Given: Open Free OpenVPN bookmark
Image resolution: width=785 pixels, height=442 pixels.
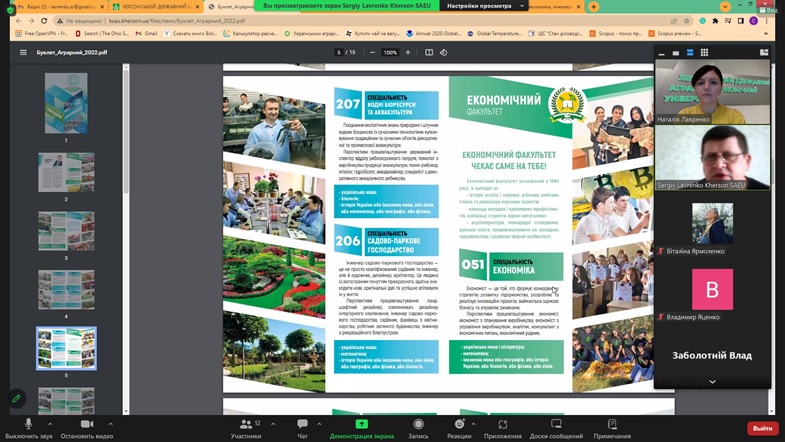Looking at the screenshot, I should [42, 34].
